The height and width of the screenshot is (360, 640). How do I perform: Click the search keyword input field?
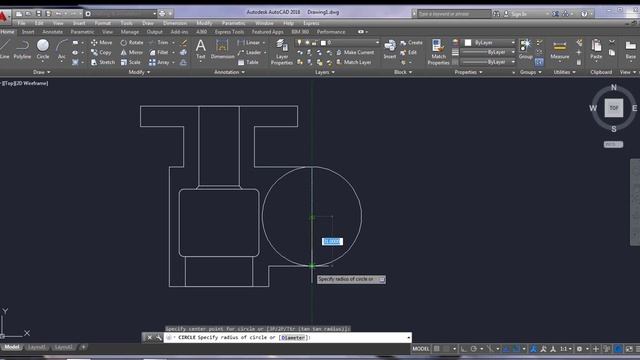pos(453,14)
